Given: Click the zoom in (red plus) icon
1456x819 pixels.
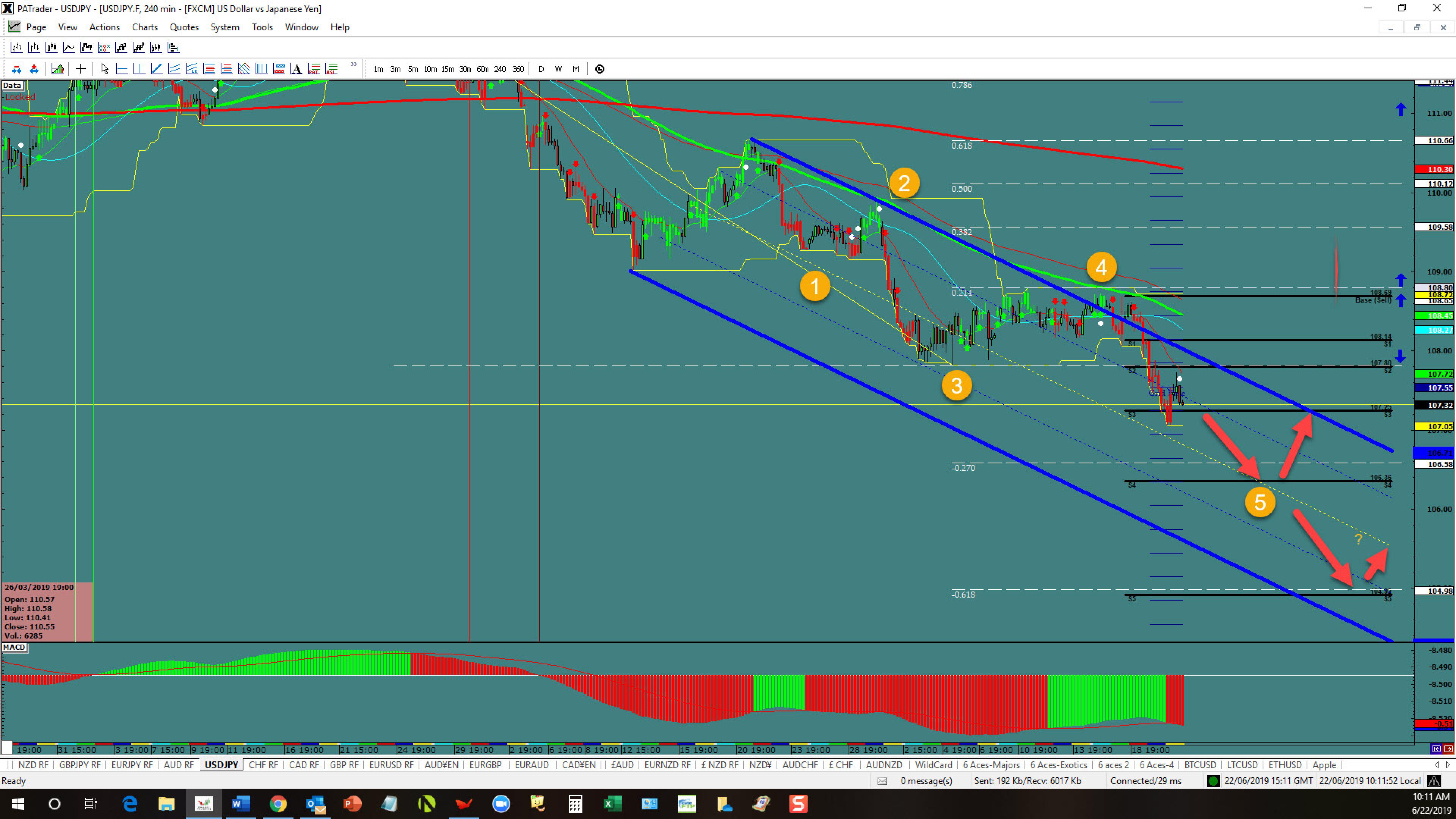Looking at the screenshot, I should pyautogui.click(x=34, y=69).
